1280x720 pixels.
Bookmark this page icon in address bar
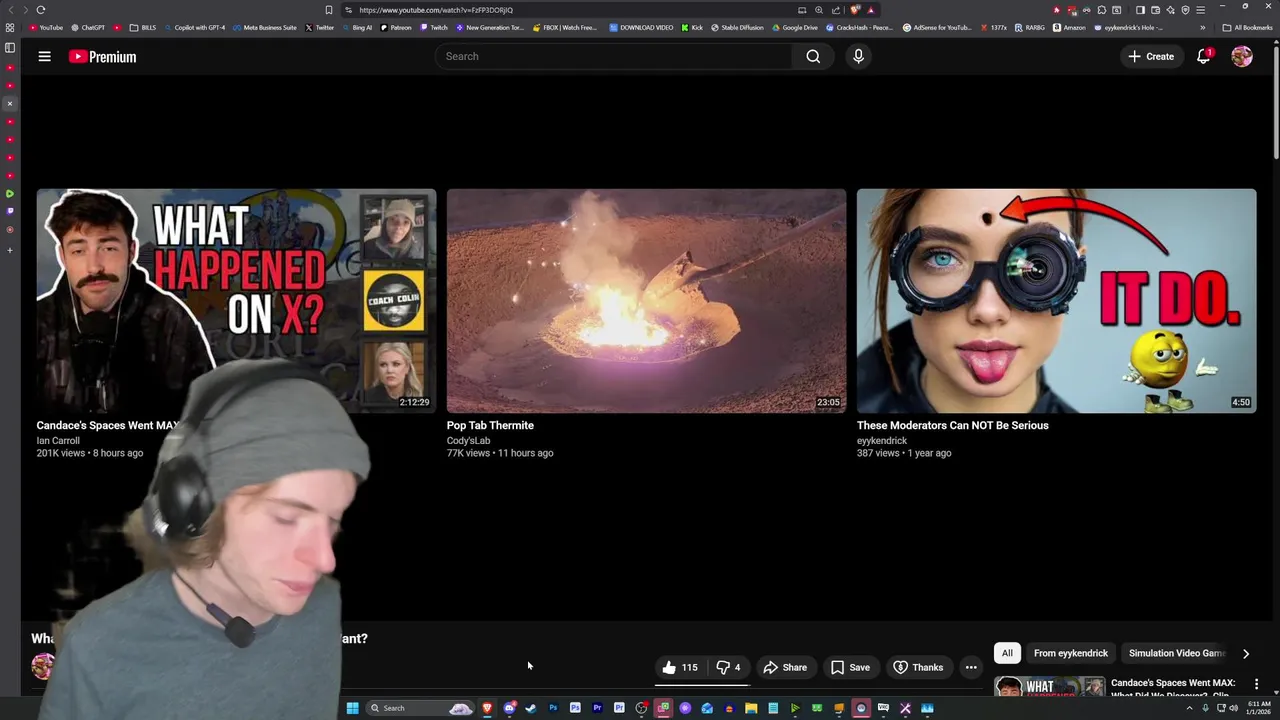click(x=328, y=10)
